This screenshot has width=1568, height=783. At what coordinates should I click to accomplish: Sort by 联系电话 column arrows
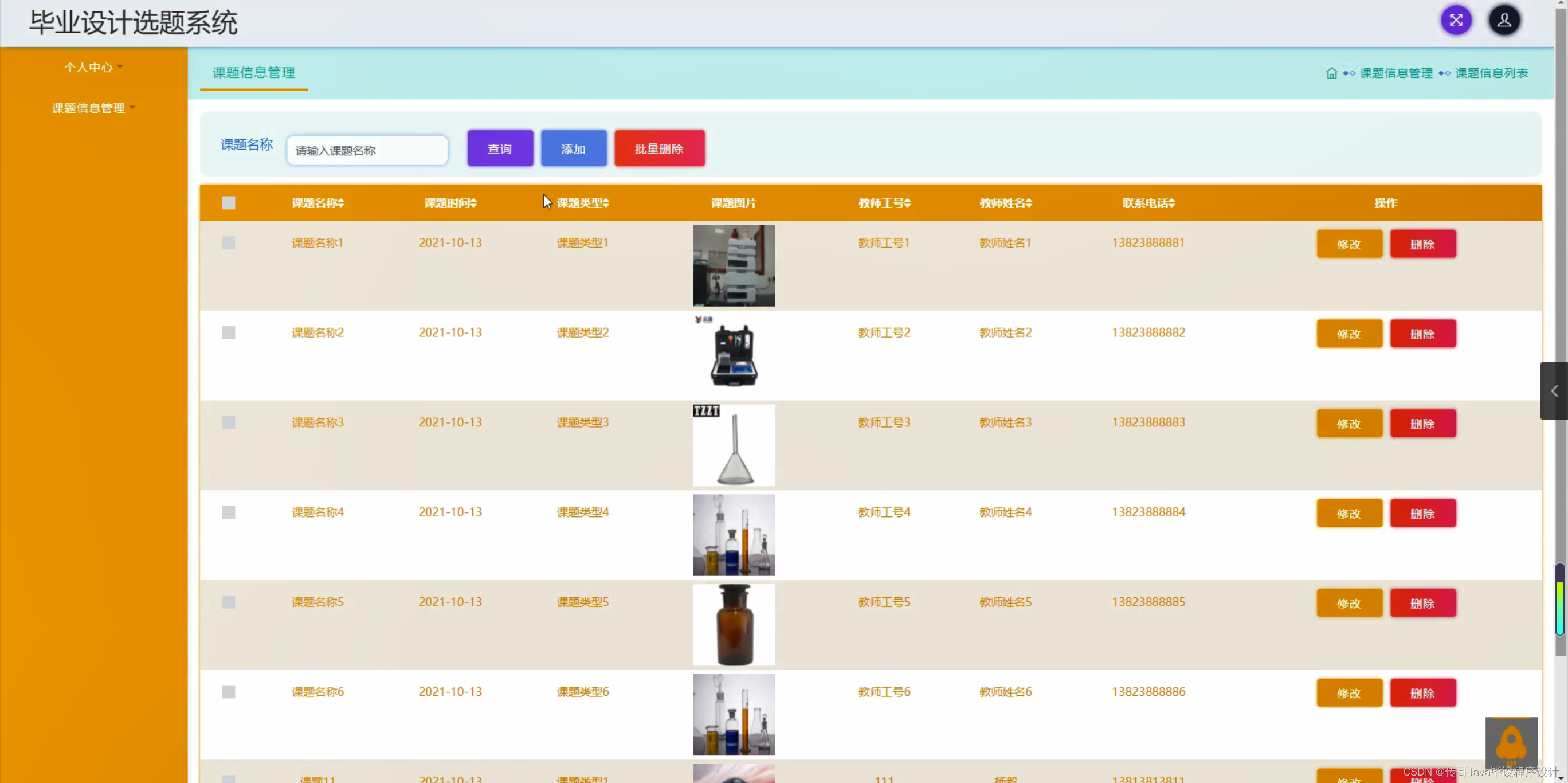(x=1172, y=203)
